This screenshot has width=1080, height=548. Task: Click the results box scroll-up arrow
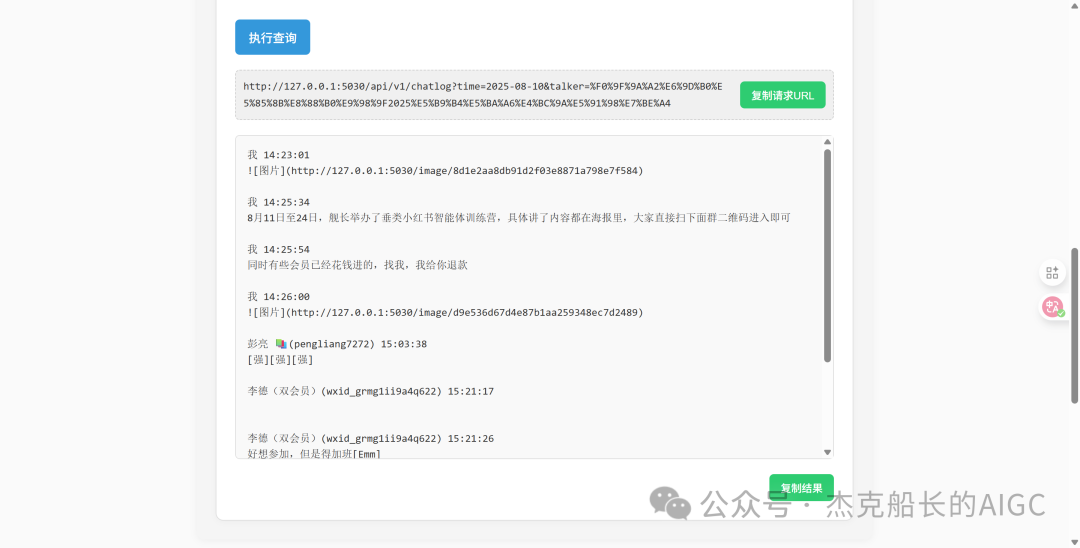[827, 142]
